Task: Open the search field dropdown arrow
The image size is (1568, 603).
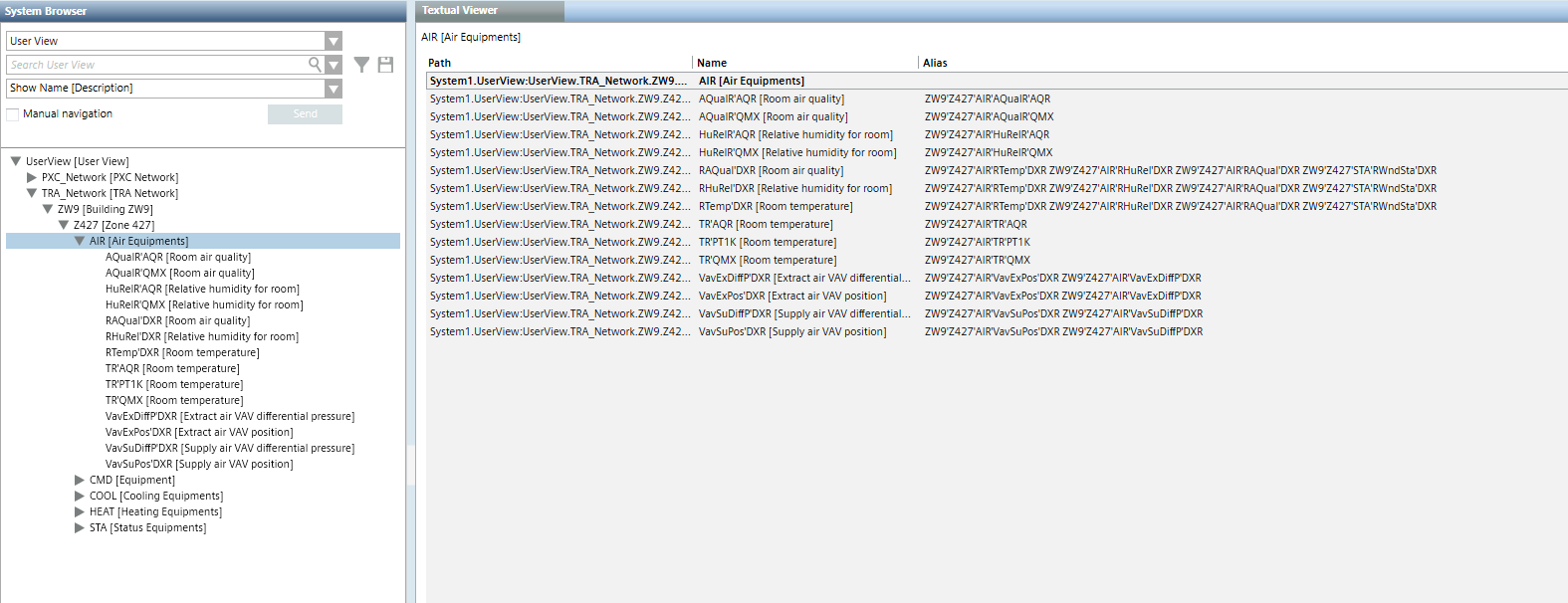Action: coord(334,65)
